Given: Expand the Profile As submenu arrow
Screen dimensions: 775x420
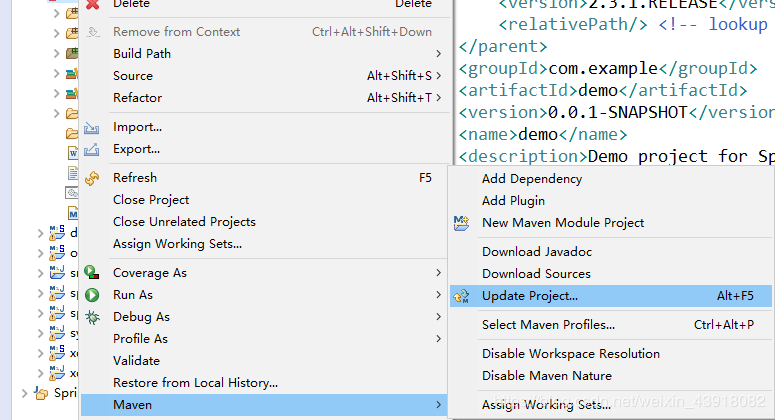Looking at the screenshot, I should pos(438,339).
